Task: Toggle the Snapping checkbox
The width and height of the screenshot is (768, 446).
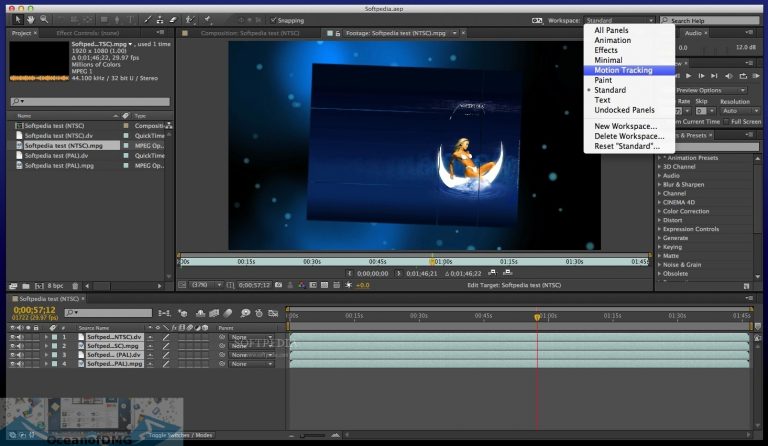Action: click(273, 20)
